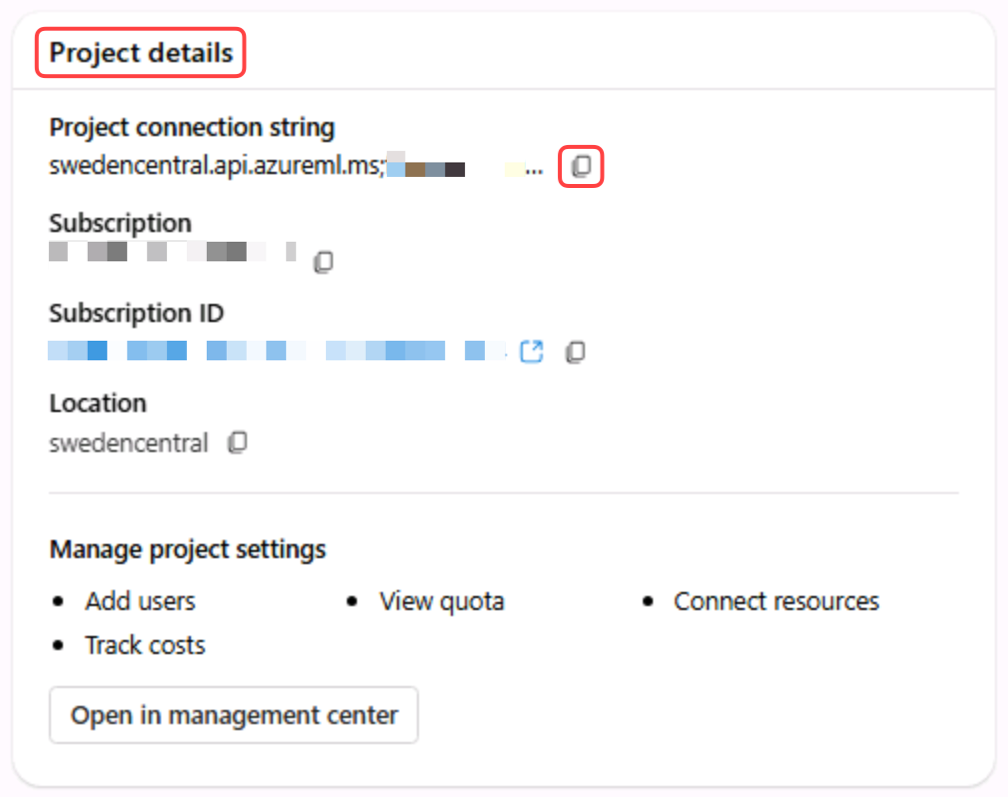The image size is (1008, 797).
Task: Select Connect resources option
Action: click(x=776, y=601)
